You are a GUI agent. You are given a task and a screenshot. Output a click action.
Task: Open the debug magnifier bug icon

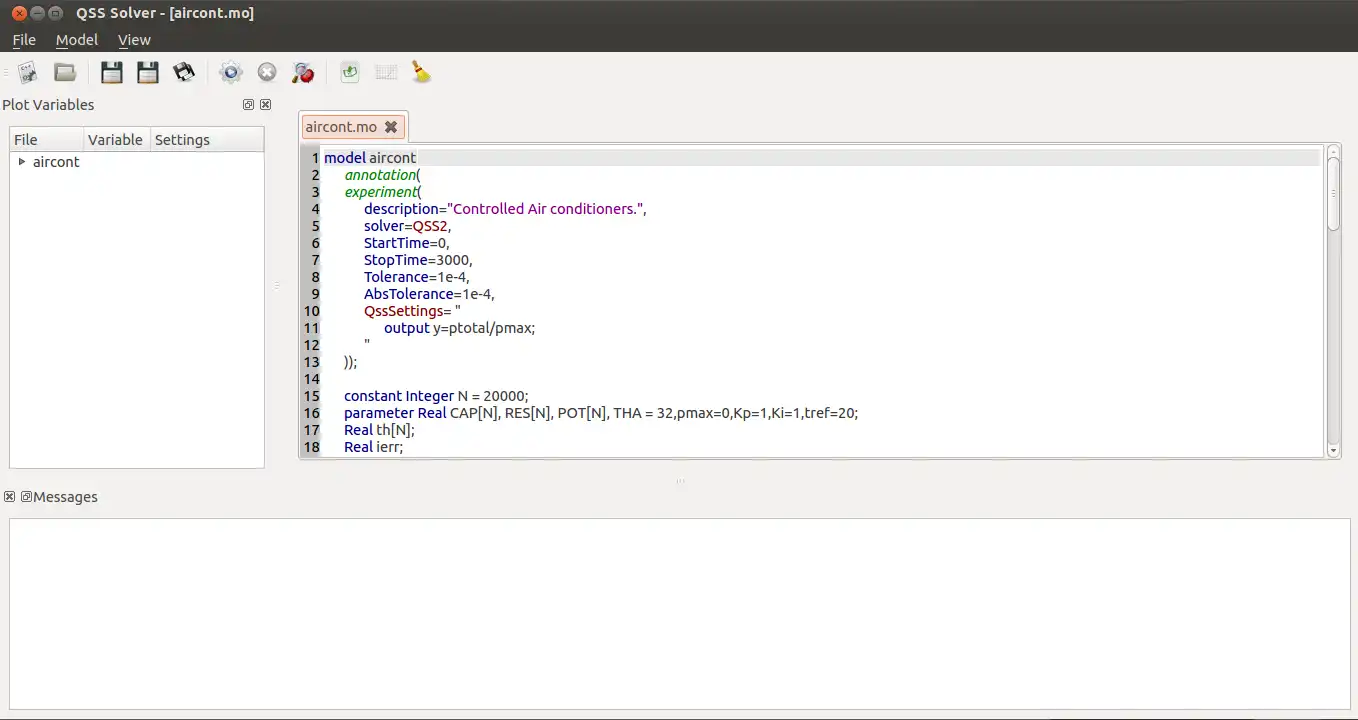tap(303, 72)
